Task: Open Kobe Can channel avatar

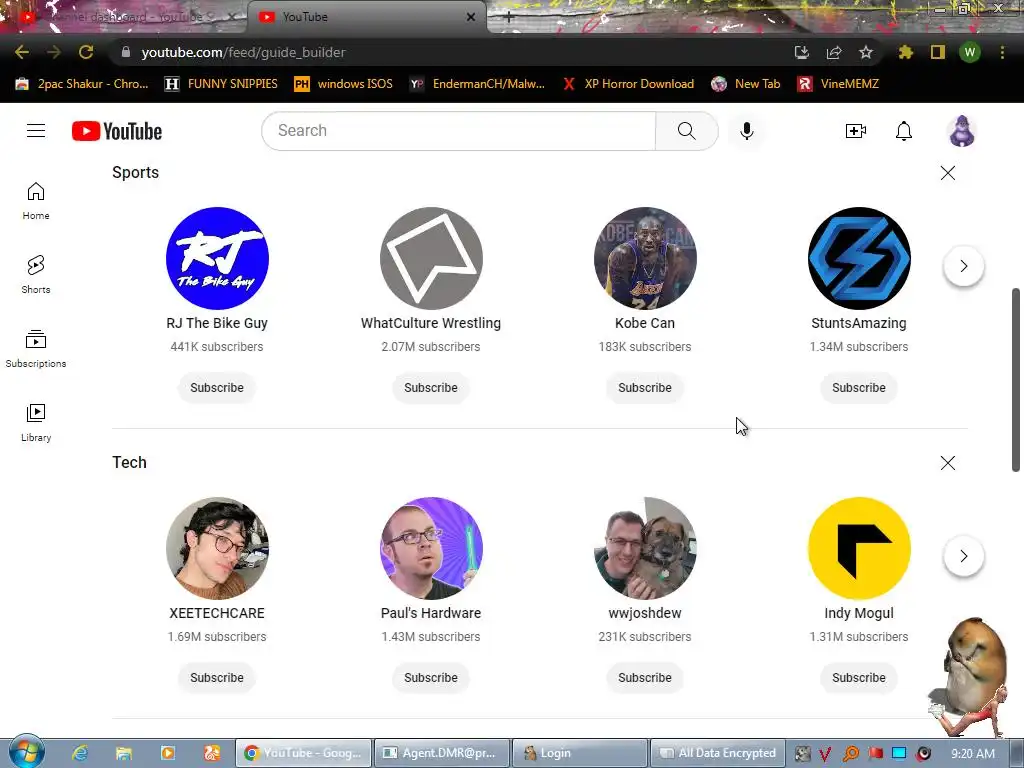Action: (x=645, y=258)
